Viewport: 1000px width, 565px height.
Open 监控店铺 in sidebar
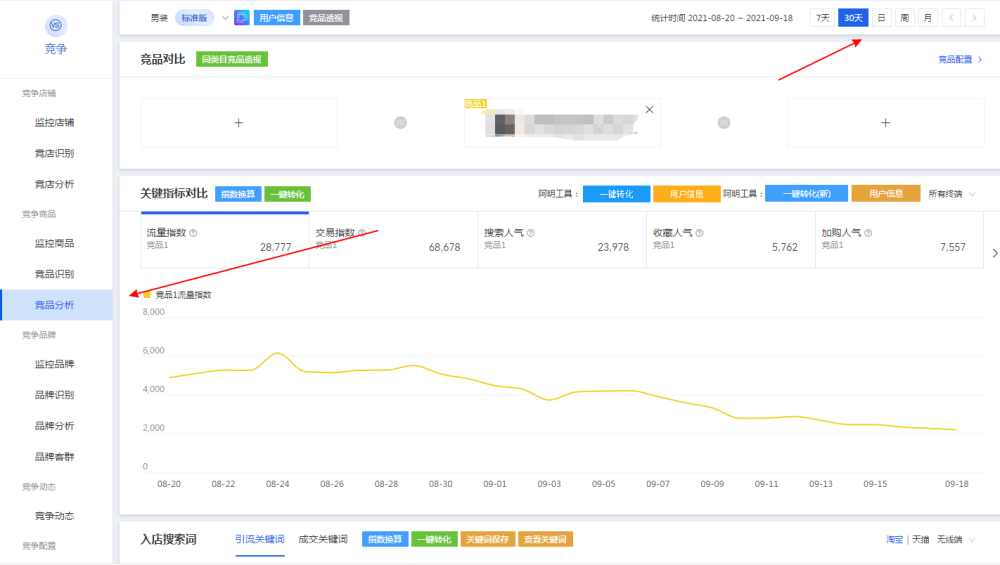point(55,122)
